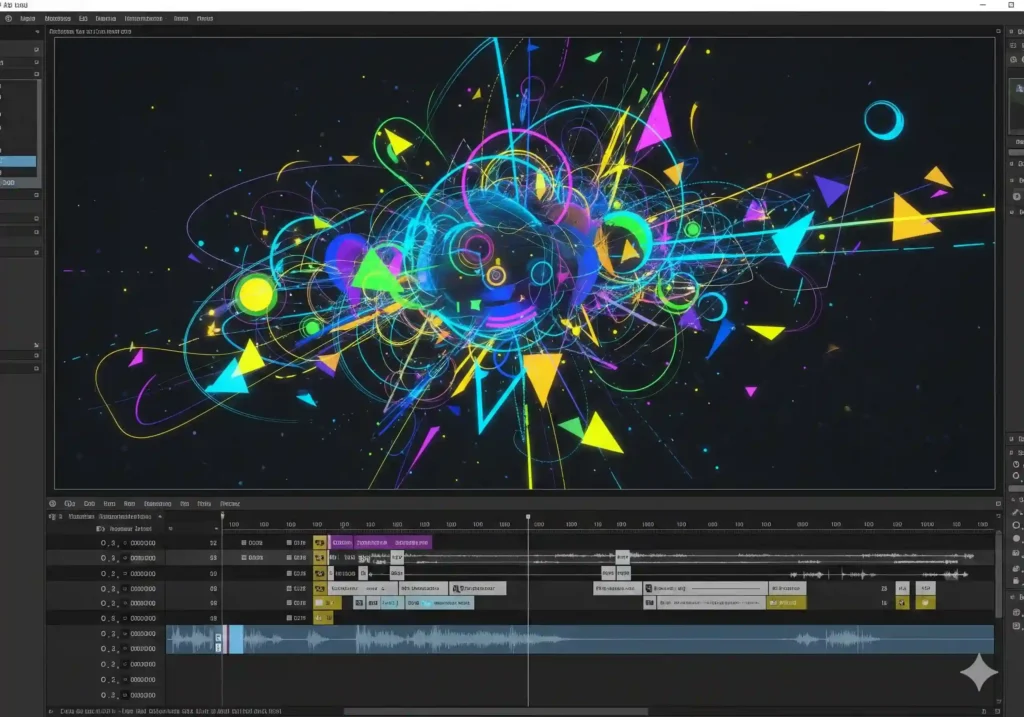1024x717 pixels.
Task: Open the Edit menu in the menu bar
Action: pyautogui.click(x=84, y=18)
